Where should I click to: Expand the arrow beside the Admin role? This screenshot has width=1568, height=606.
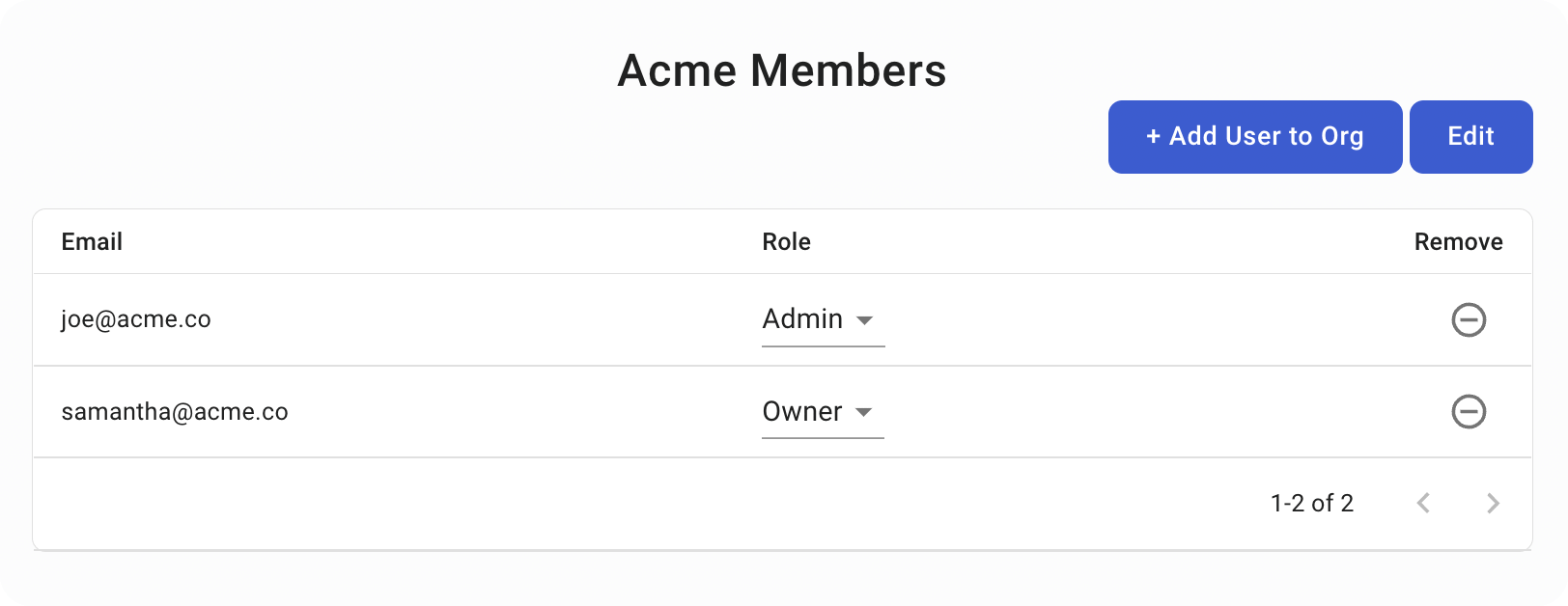click(864, 320)
